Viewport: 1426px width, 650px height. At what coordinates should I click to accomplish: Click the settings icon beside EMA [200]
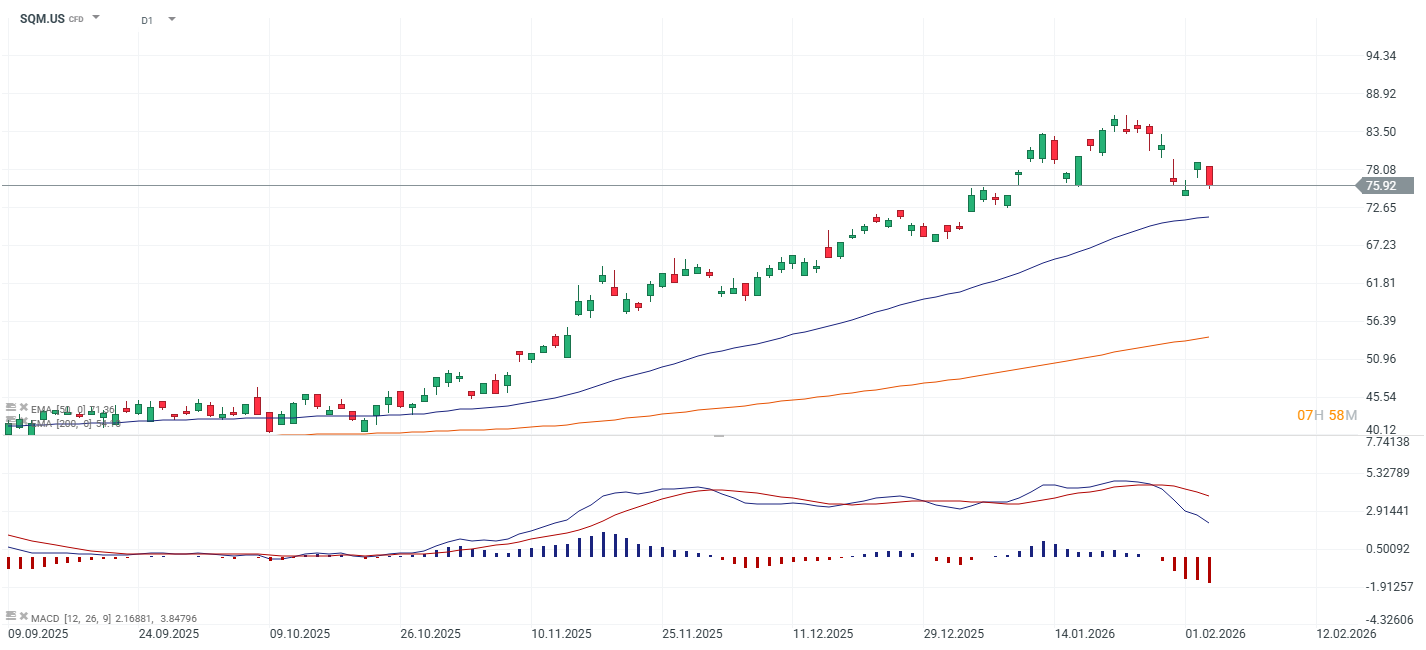point(11,423)
